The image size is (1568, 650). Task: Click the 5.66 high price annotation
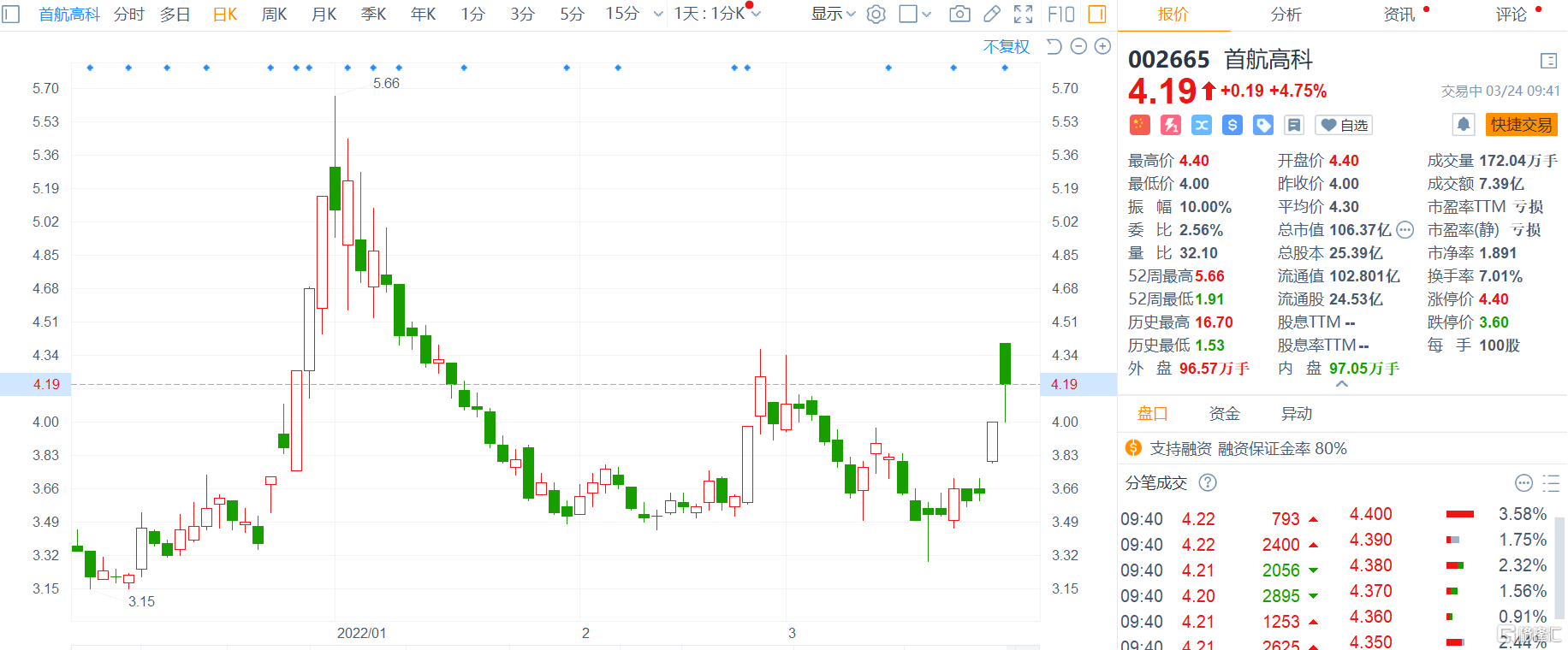point(386,83)
